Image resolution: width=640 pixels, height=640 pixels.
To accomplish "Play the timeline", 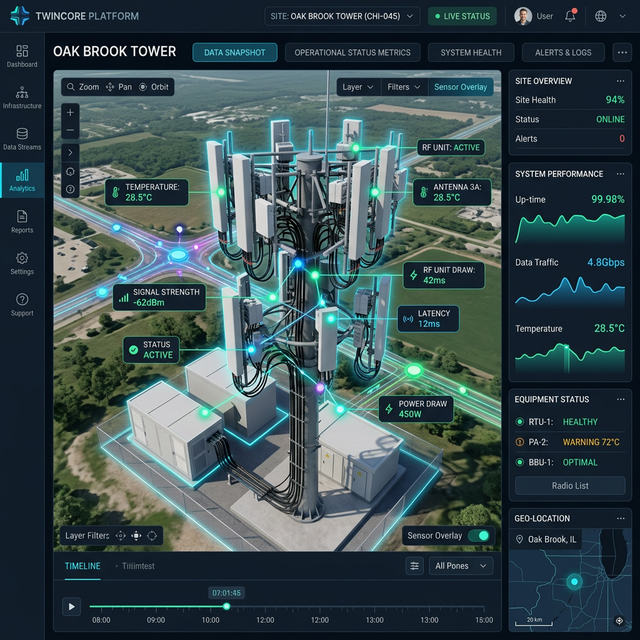I will coord(71,607).
